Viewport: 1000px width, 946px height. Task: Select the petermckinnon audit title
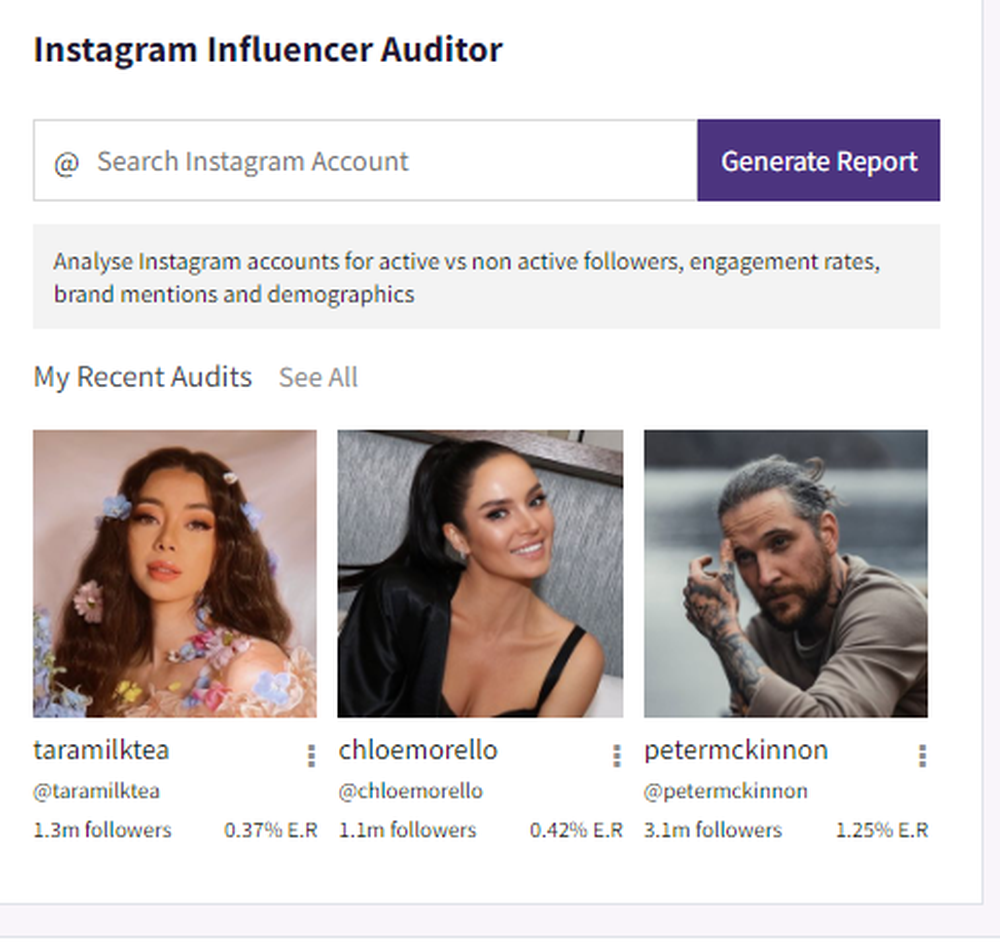pos(736,751)
